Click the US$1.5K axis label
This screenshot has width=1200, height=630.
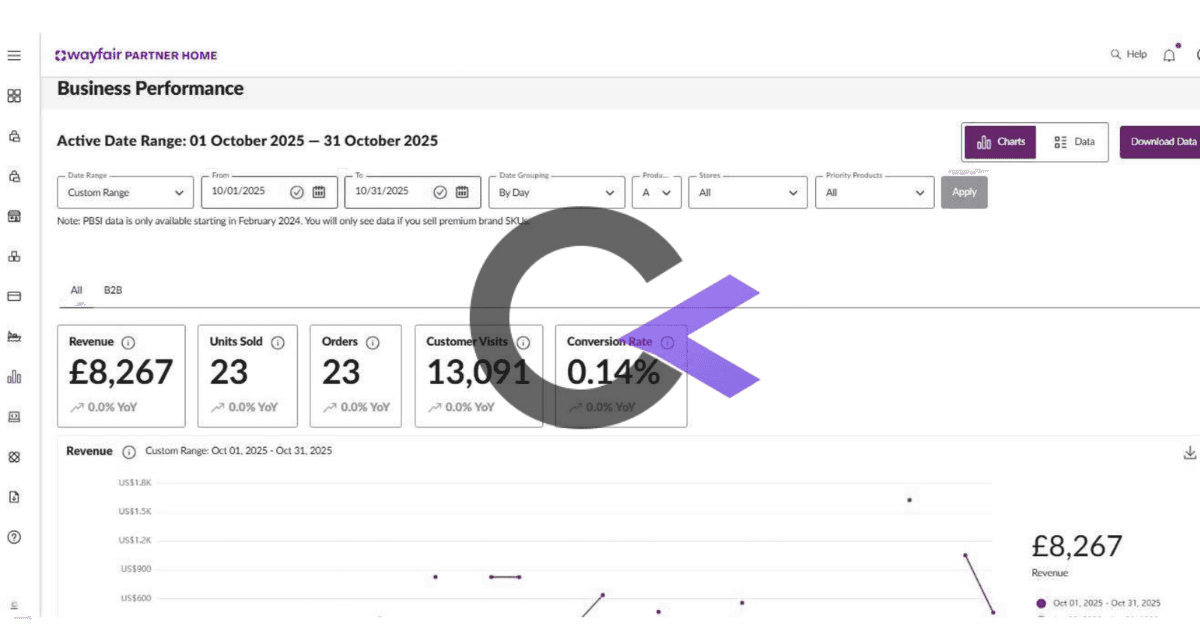(134, 511)
